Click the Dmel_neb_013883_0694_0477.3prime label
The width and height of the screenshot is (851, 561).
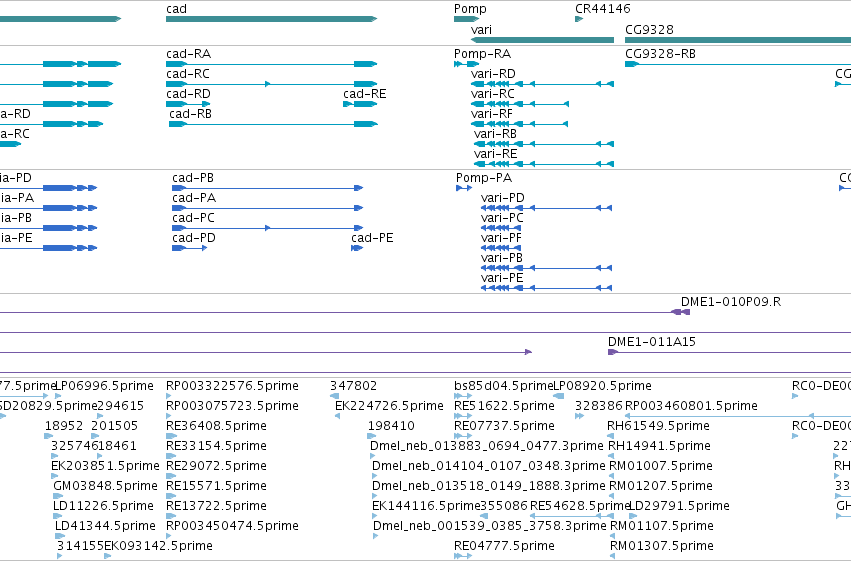[x=486, y=447]
